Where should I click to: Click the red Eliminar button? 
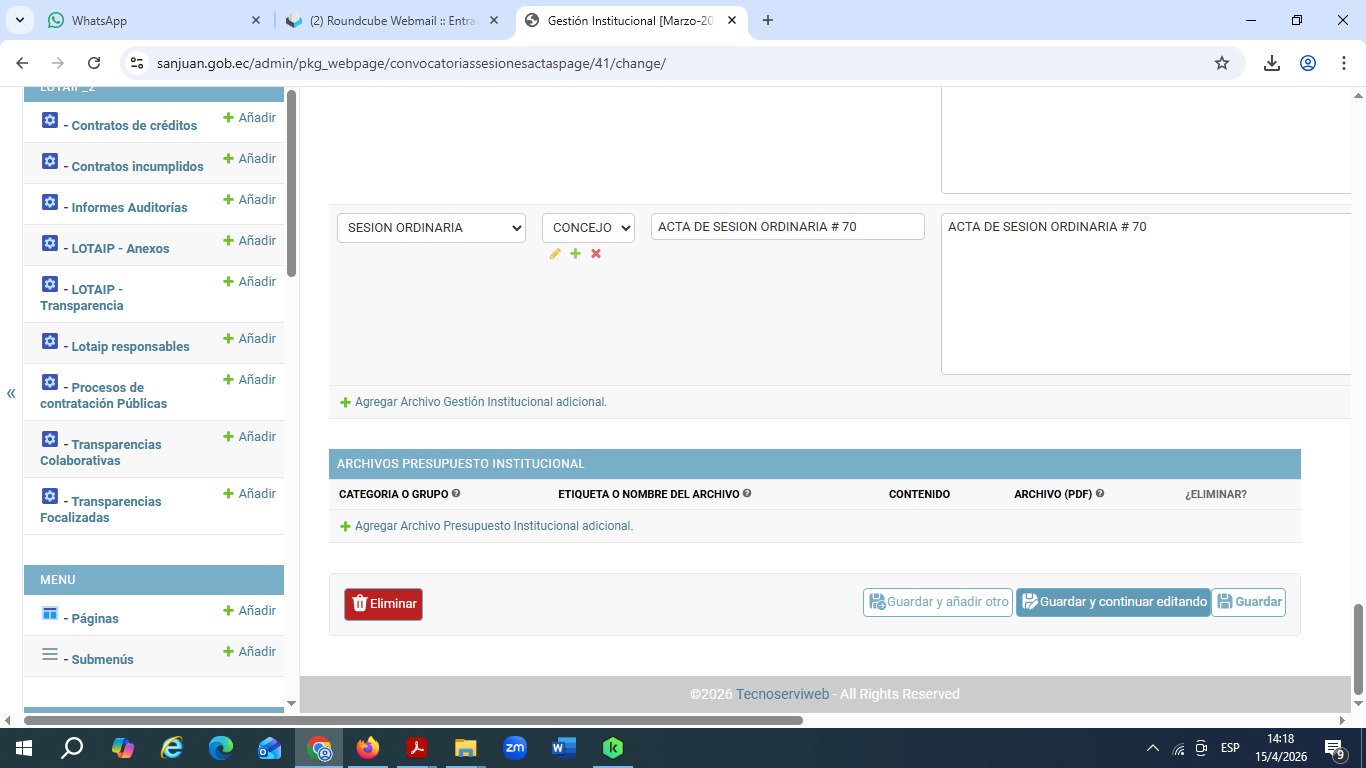pos(383,604)
